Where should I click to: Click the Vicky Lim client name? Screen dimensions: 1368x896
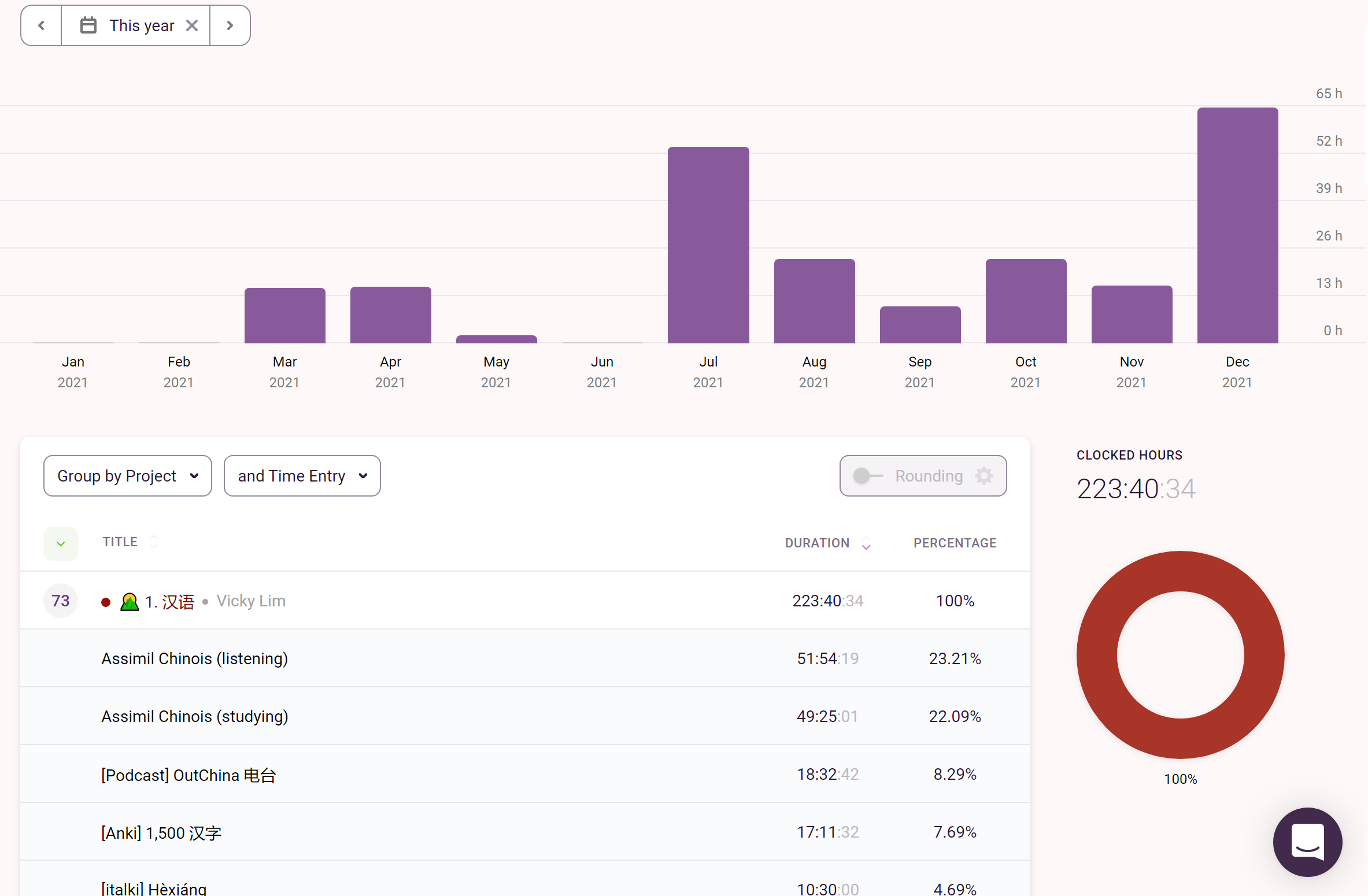click(251, 601)
